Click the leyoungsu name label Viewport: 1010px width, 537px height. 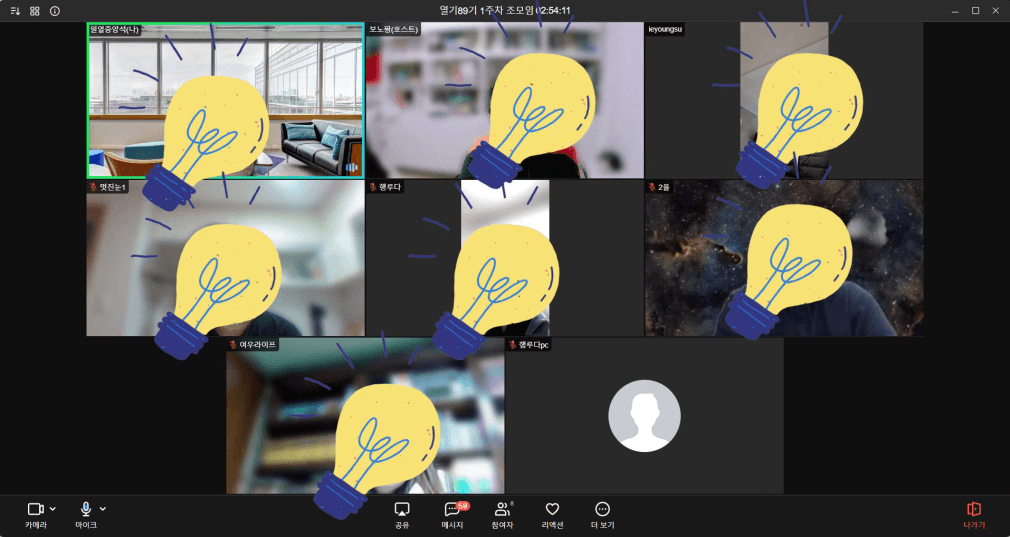[x=665, y=30]
